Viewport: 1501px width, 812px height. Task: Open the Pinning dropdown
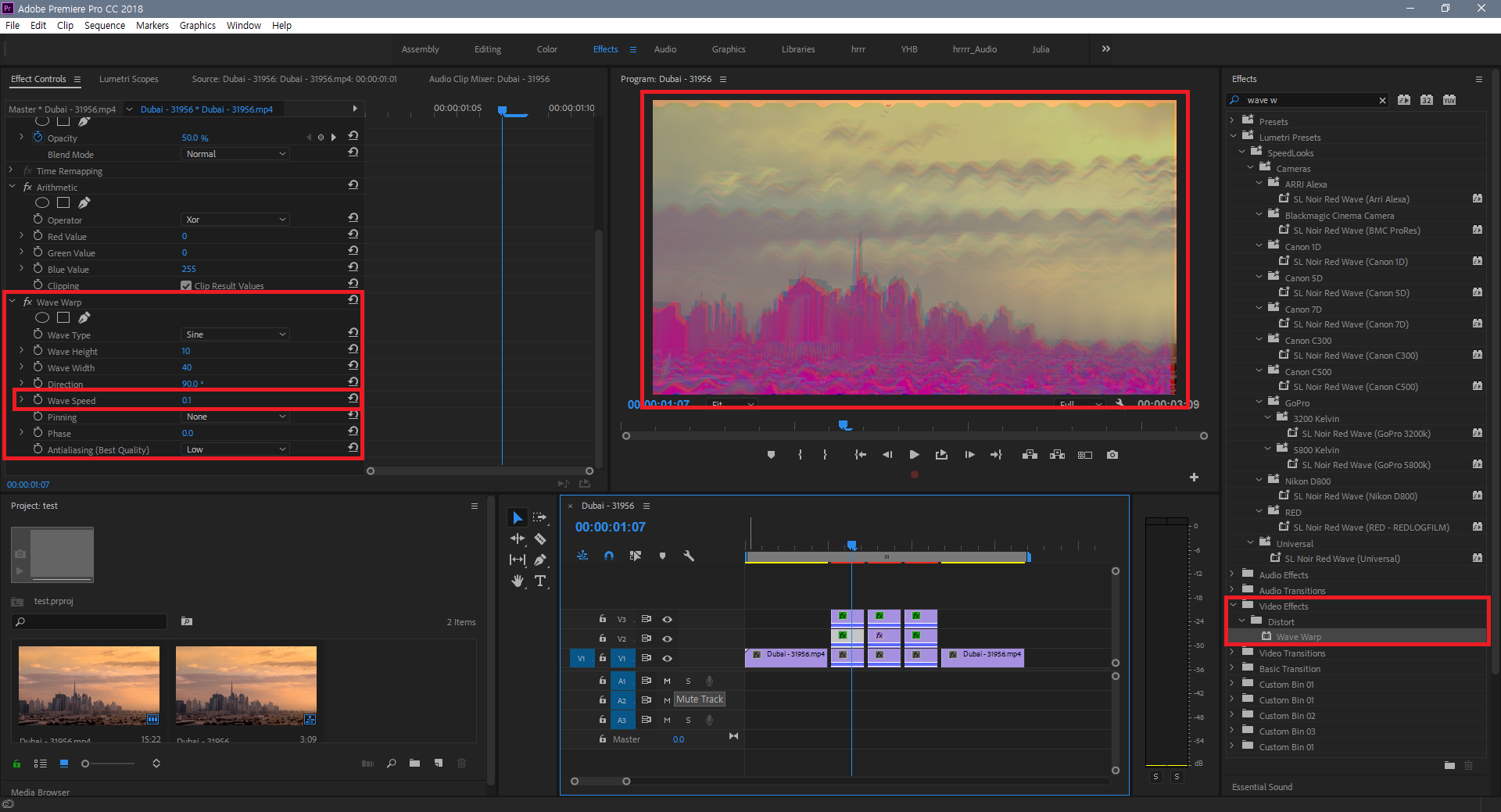(235, 417)
